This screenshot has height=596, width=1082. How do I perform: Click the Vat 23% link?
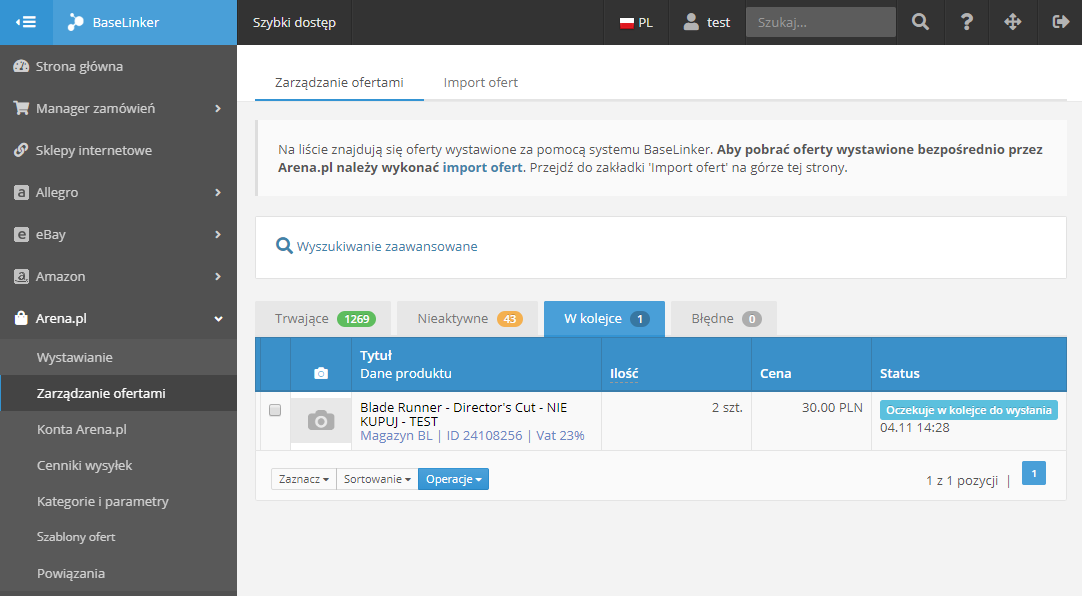[x=560, y=436]
